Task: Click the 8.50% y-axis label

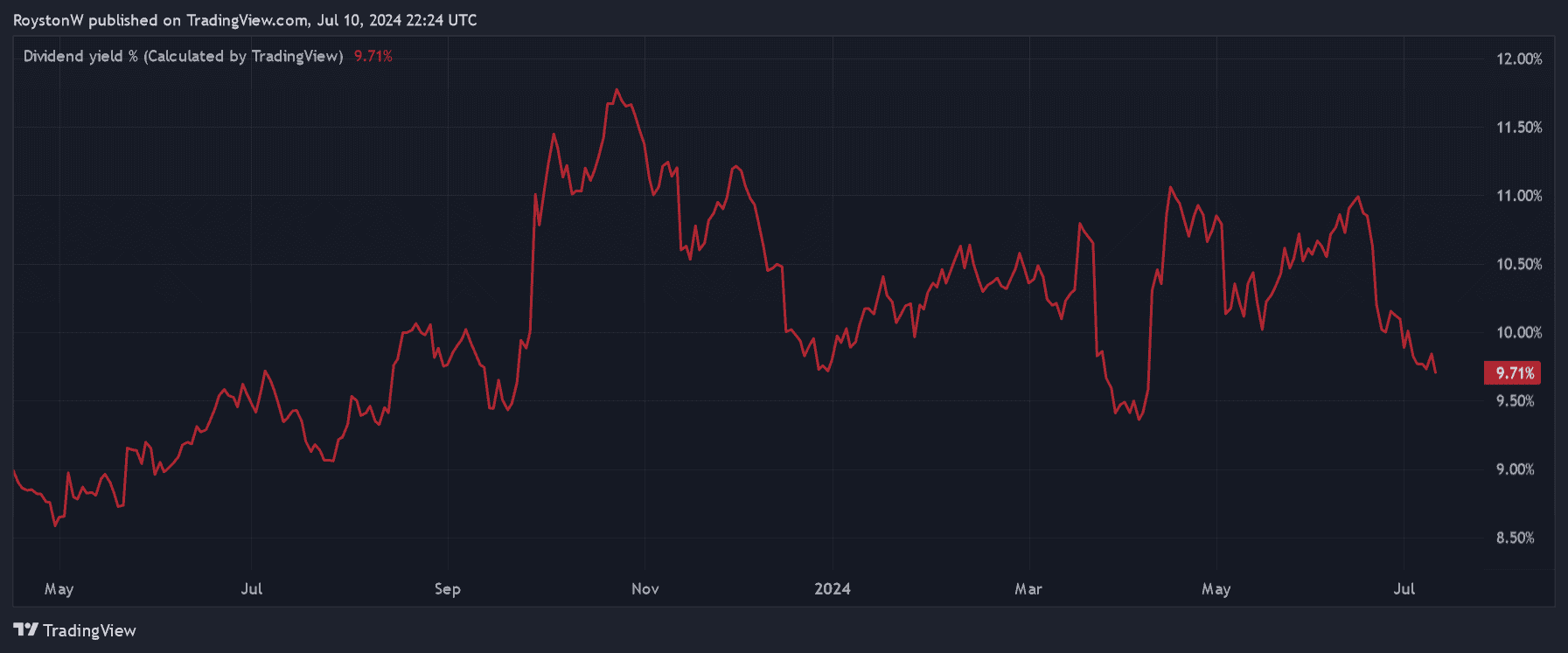Action: [x=1515, y=538]
